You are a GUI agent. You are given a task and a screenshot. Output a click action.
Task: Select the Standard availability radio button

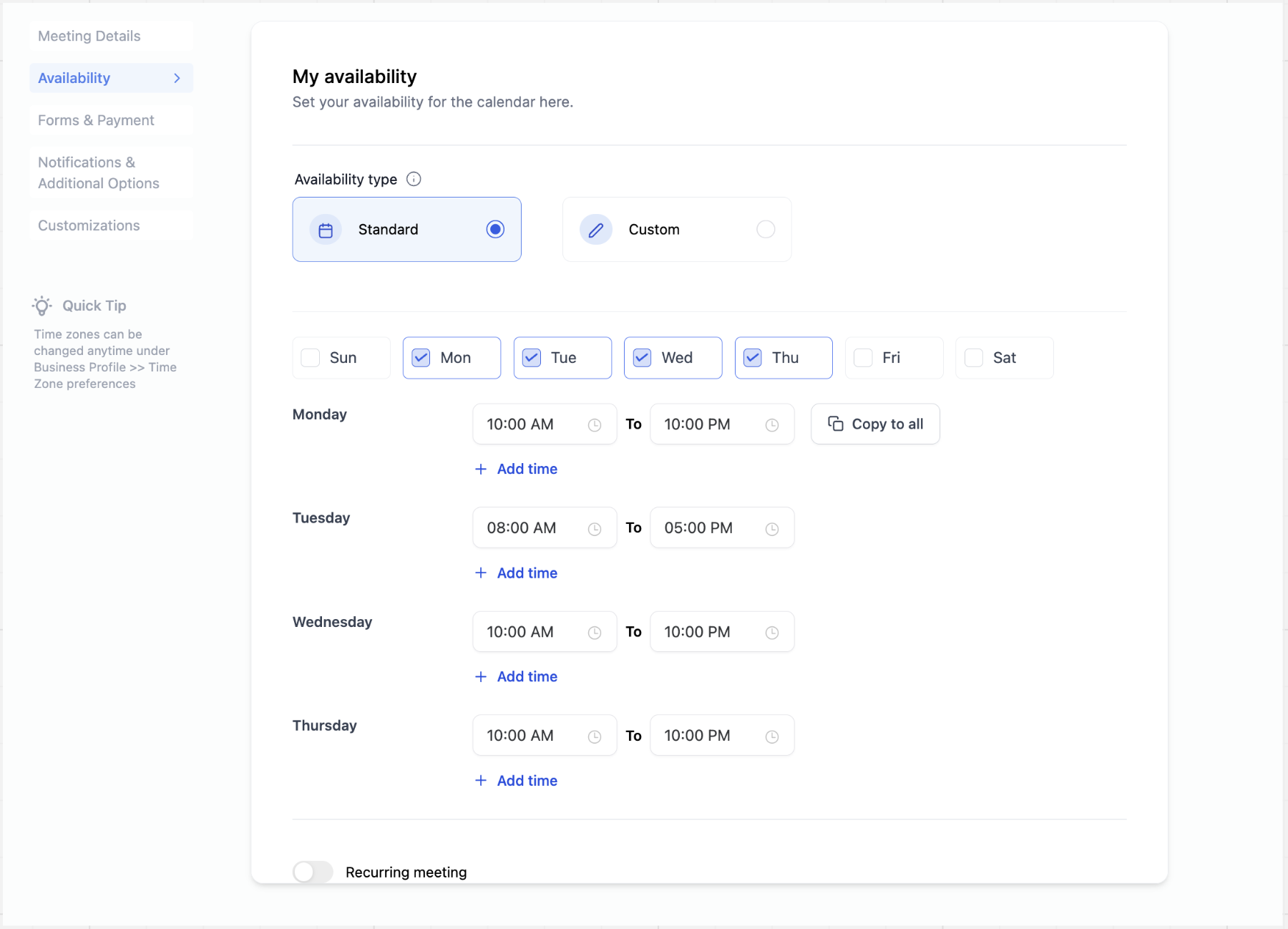tap(495, 229)
